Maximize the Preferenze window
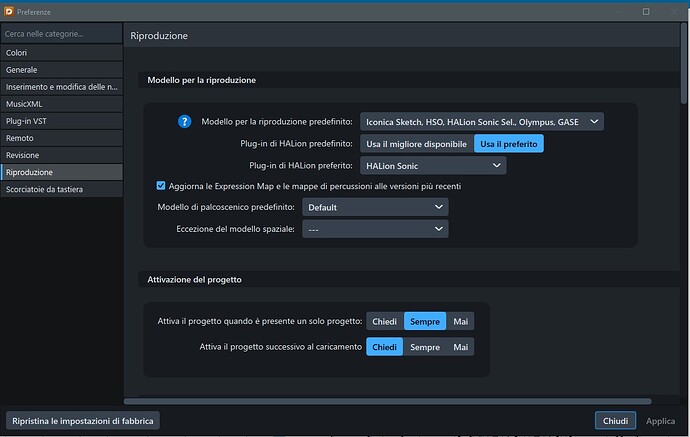690x437 pixels. 646,11
